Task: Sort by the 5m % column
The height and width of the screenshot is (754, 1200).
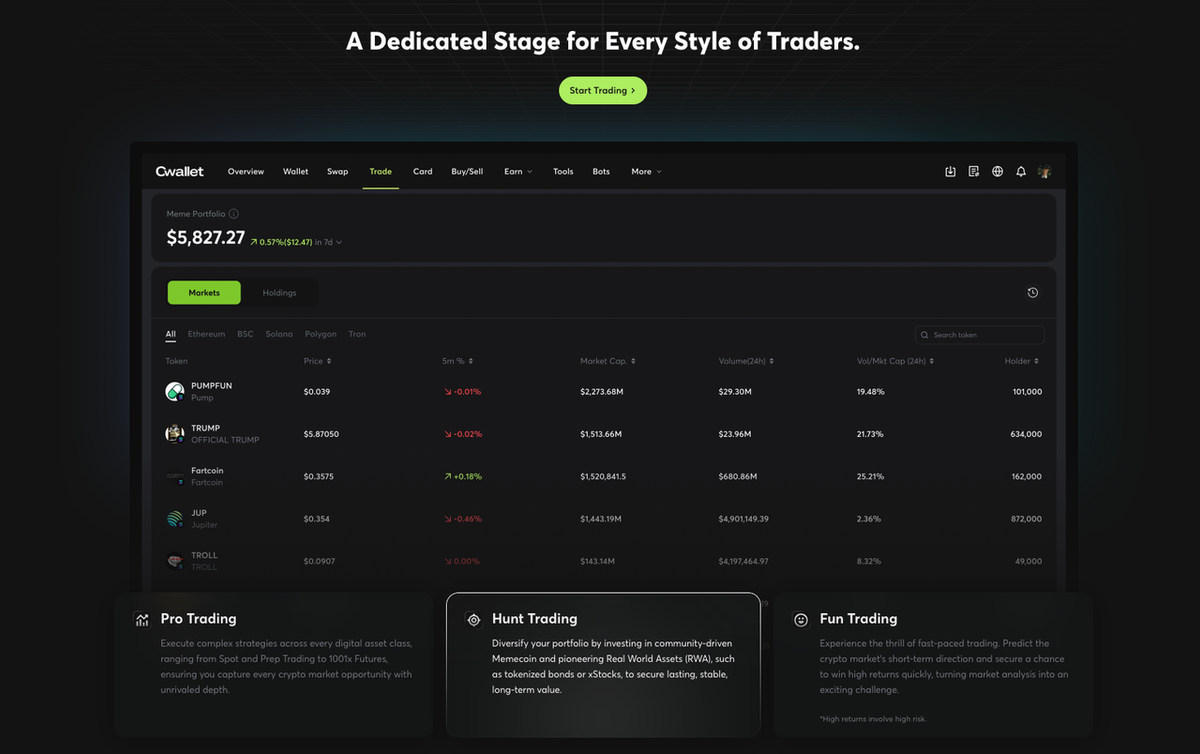Action: pyautogui.click(x=457, y=361)
